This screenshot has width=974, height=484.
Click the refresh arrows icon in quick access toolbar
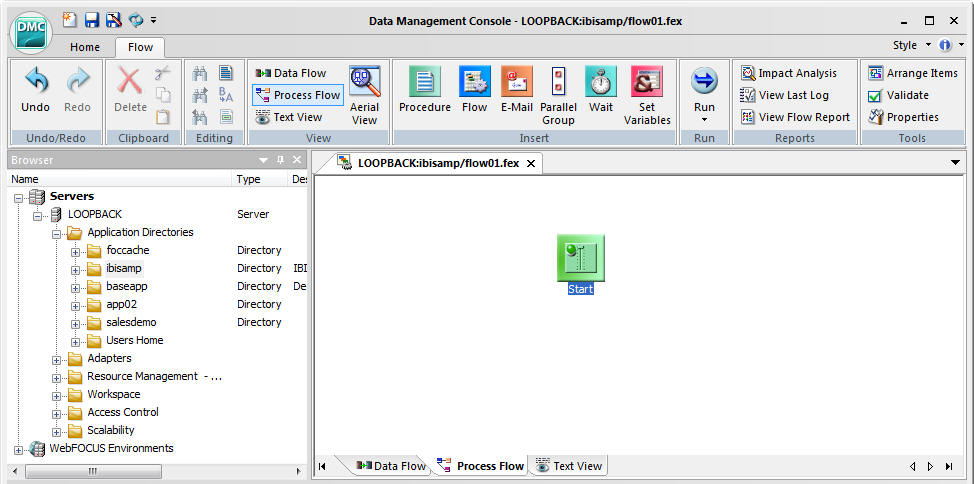135,20
